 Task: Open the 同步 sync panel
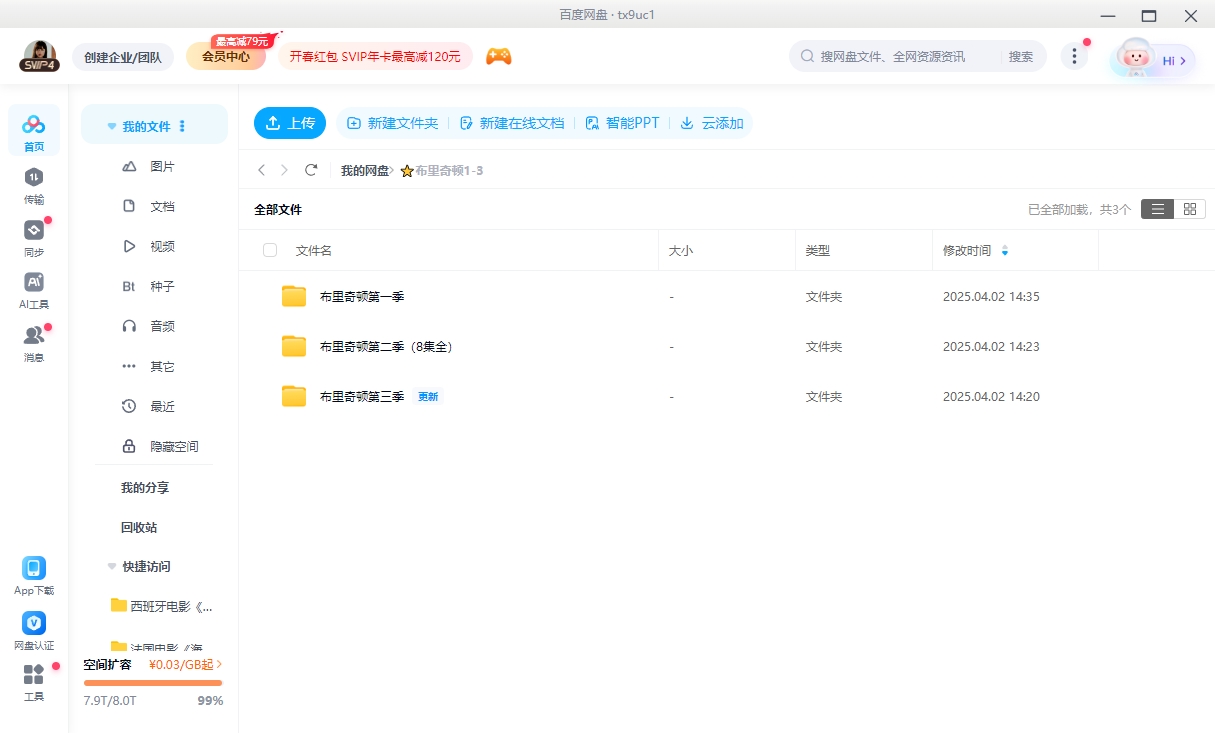(34, 240)
